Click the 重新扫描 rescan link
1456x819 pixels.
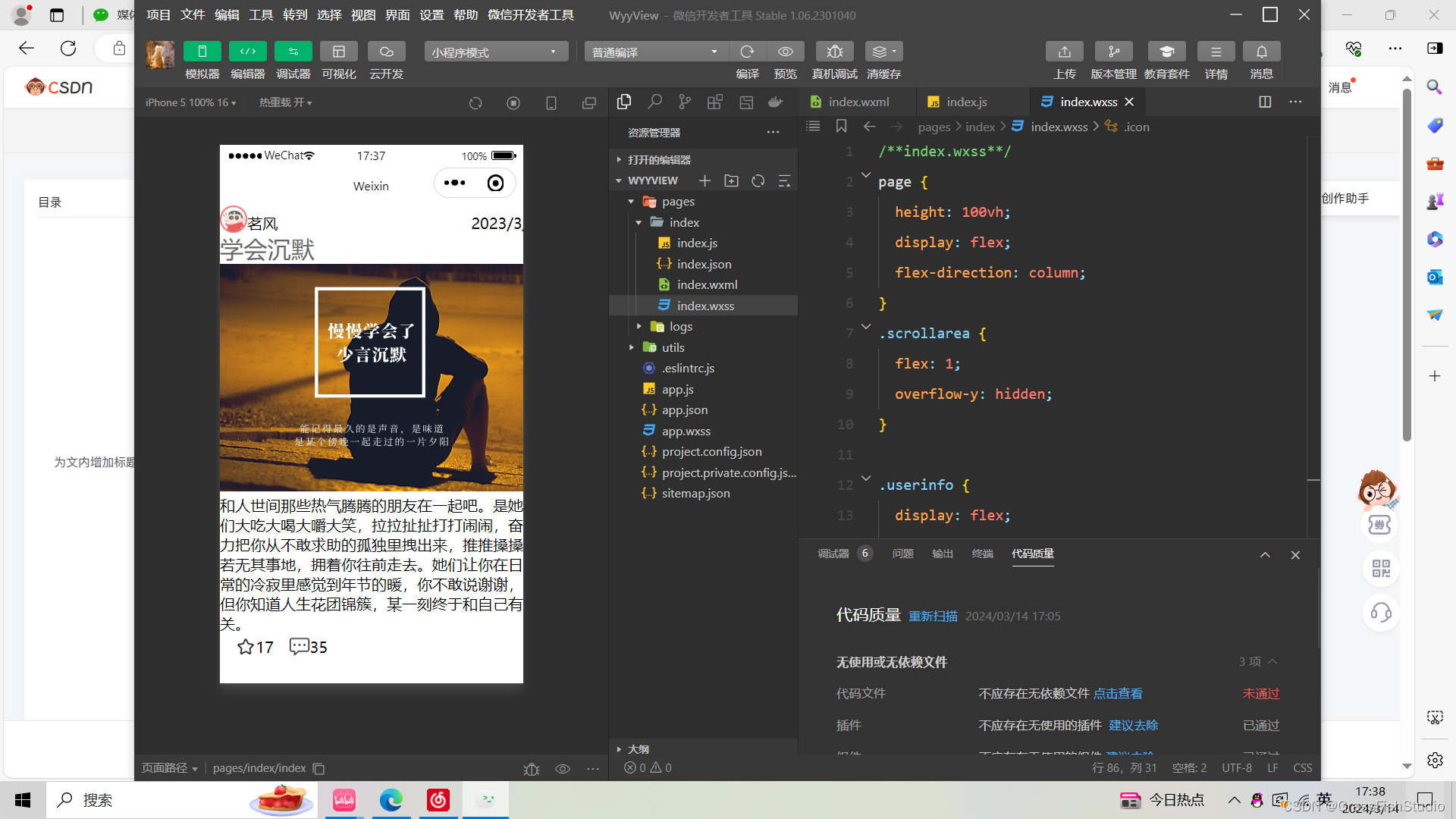click(933, 616)
